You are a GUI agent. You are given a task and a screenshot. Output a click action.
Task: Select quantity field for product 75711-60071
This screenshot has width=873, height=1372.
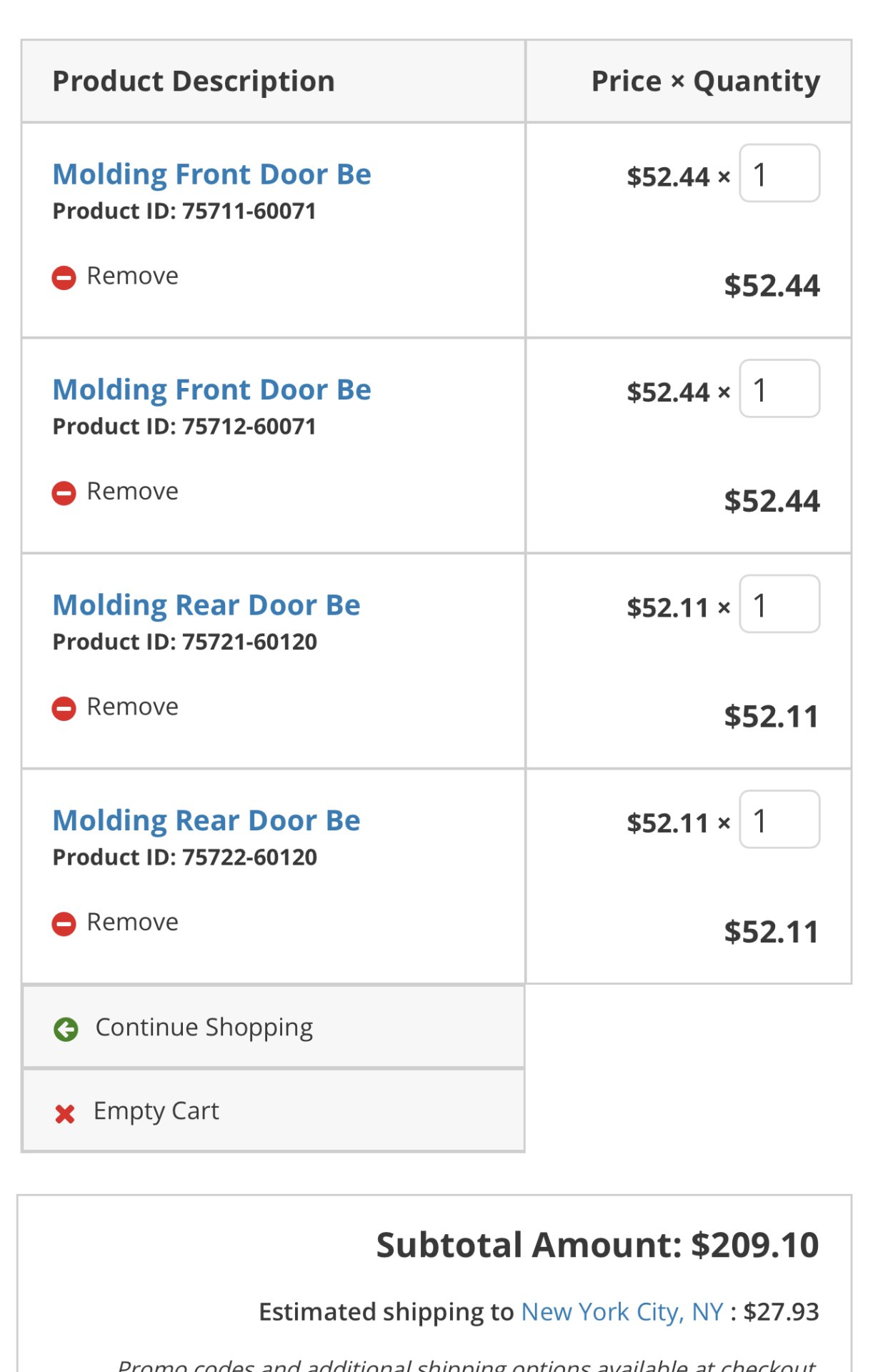779,174
